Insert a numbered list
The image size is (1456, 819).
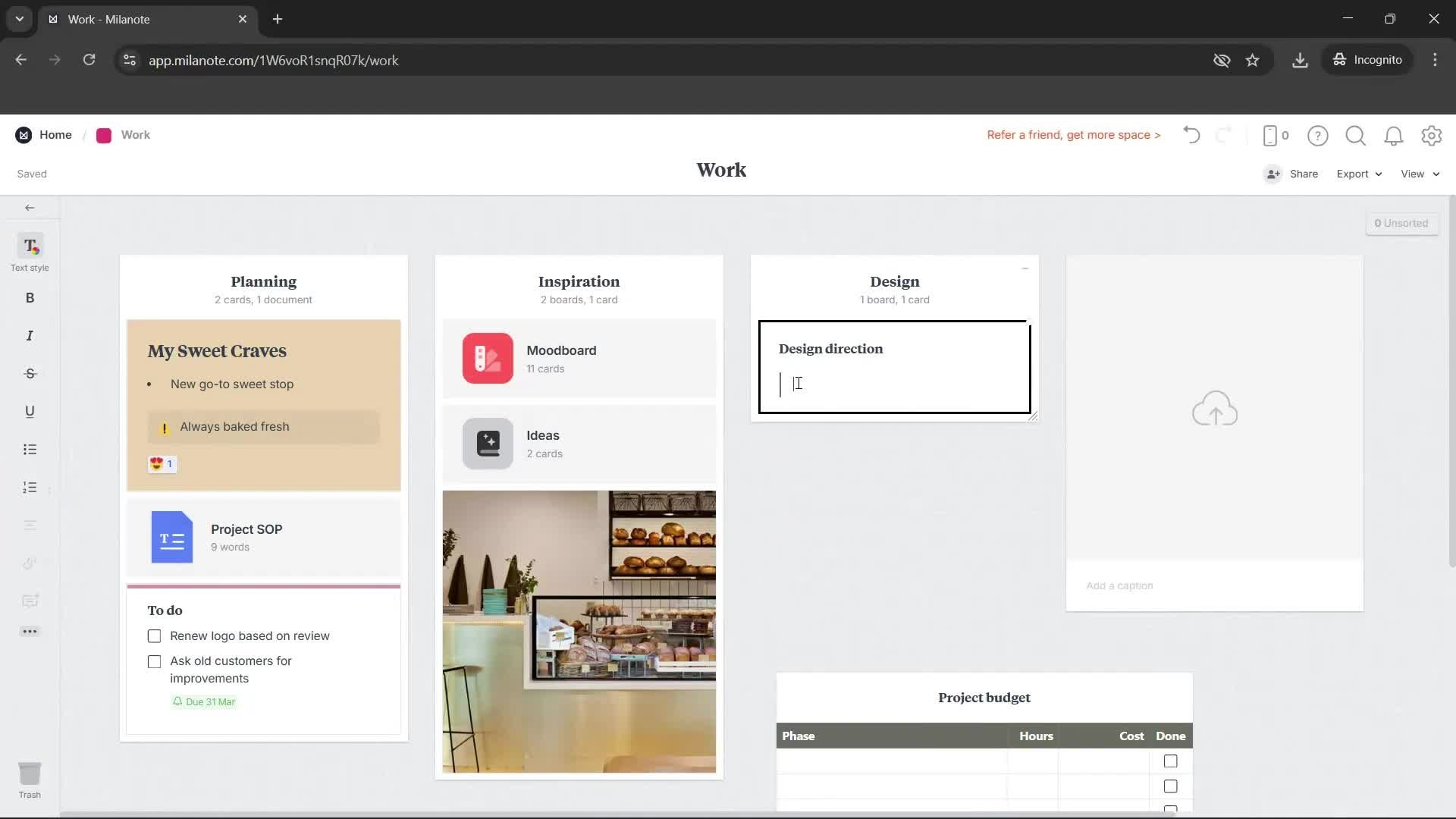[30, 487]
